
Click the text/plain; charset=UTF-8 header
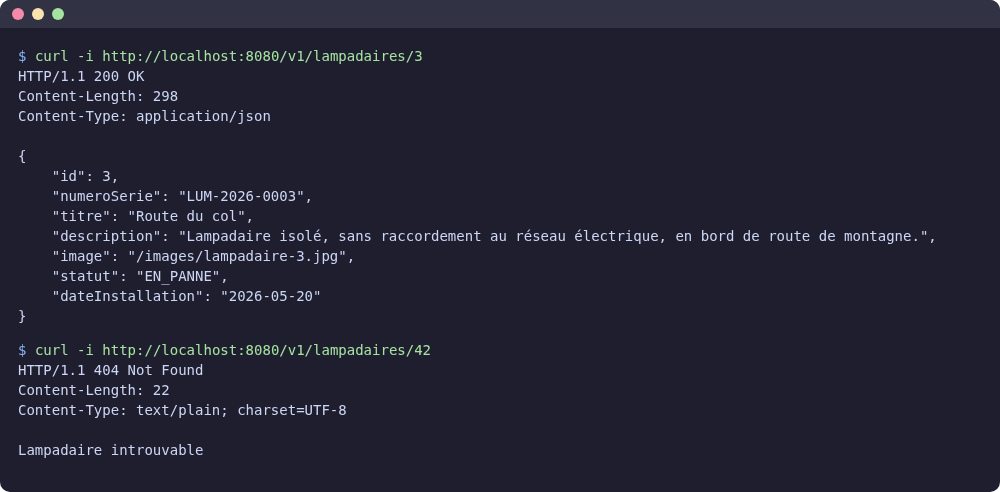coord(241,410)
